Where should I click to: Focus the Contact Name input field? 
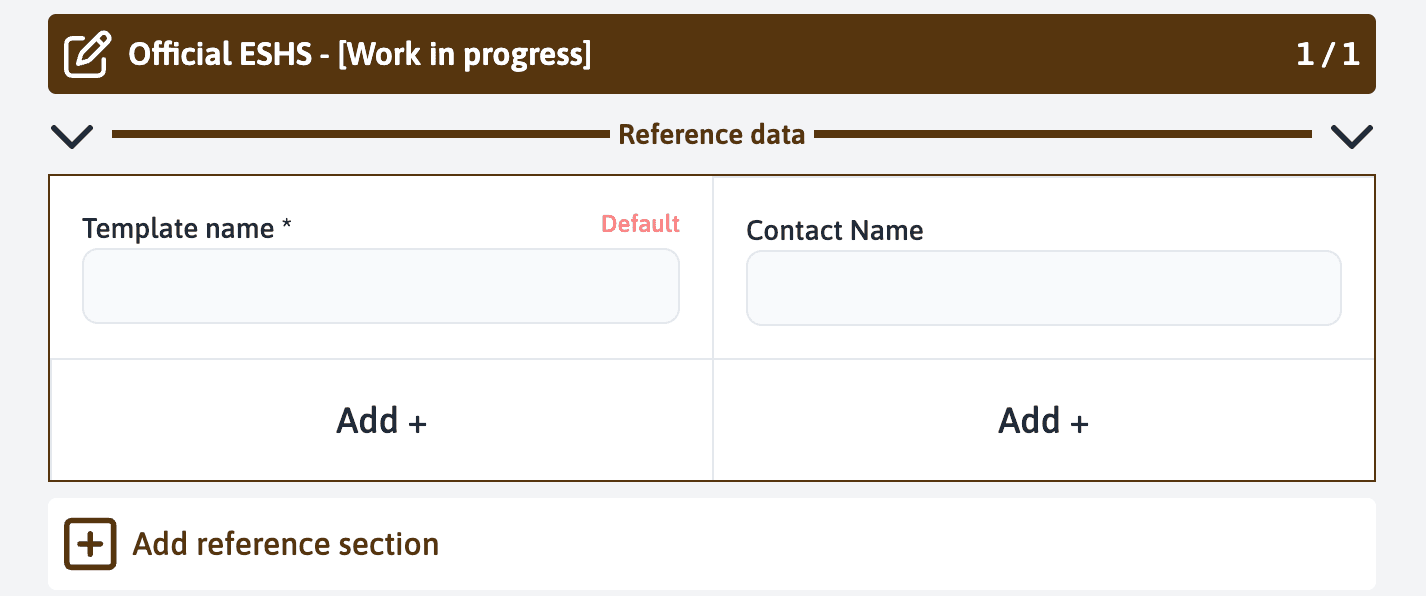pyautogui.click(x=1043, y=288)
